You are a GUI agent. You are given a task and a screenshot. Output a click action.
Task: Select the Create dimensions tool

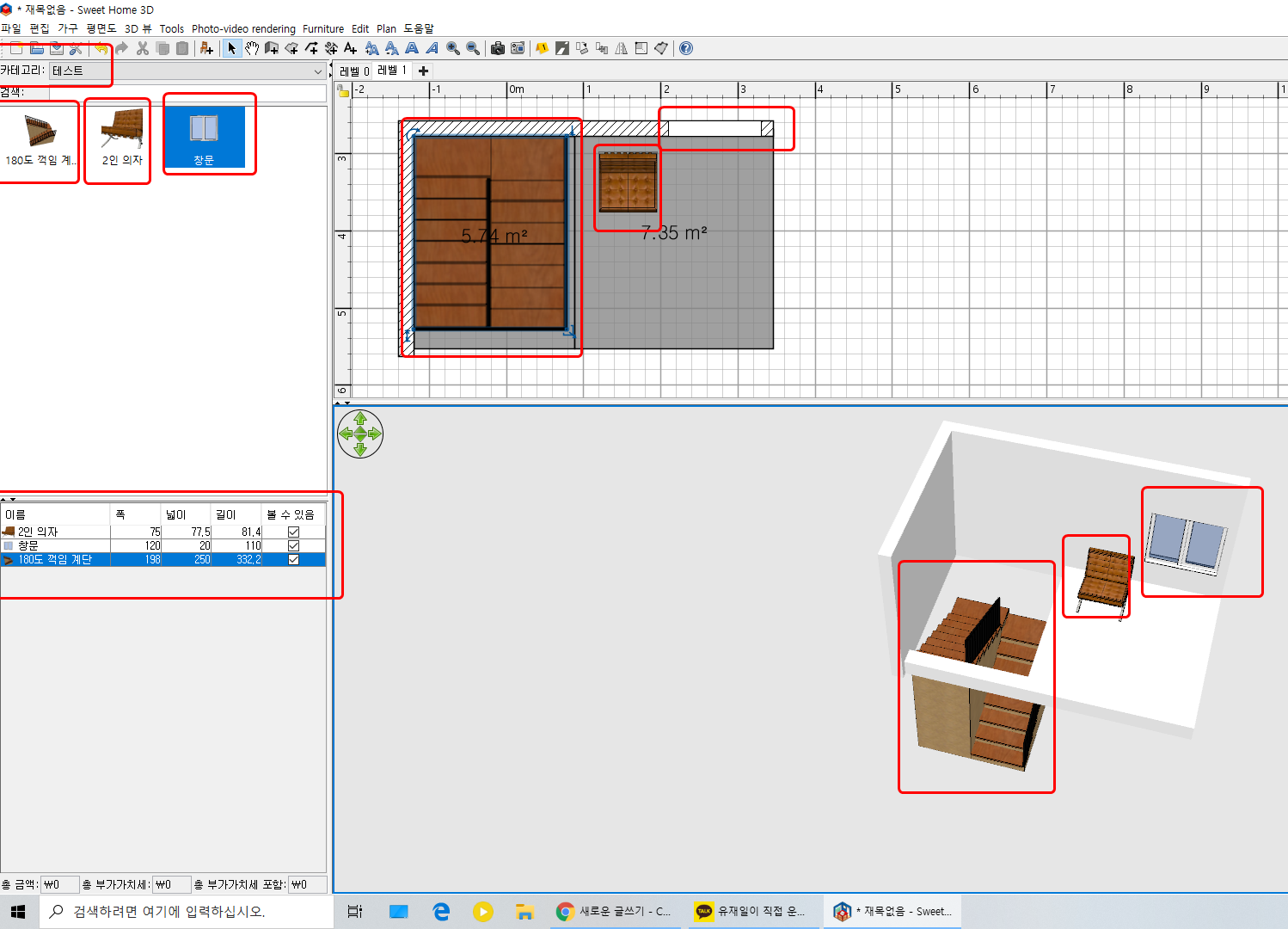point(331,48)
